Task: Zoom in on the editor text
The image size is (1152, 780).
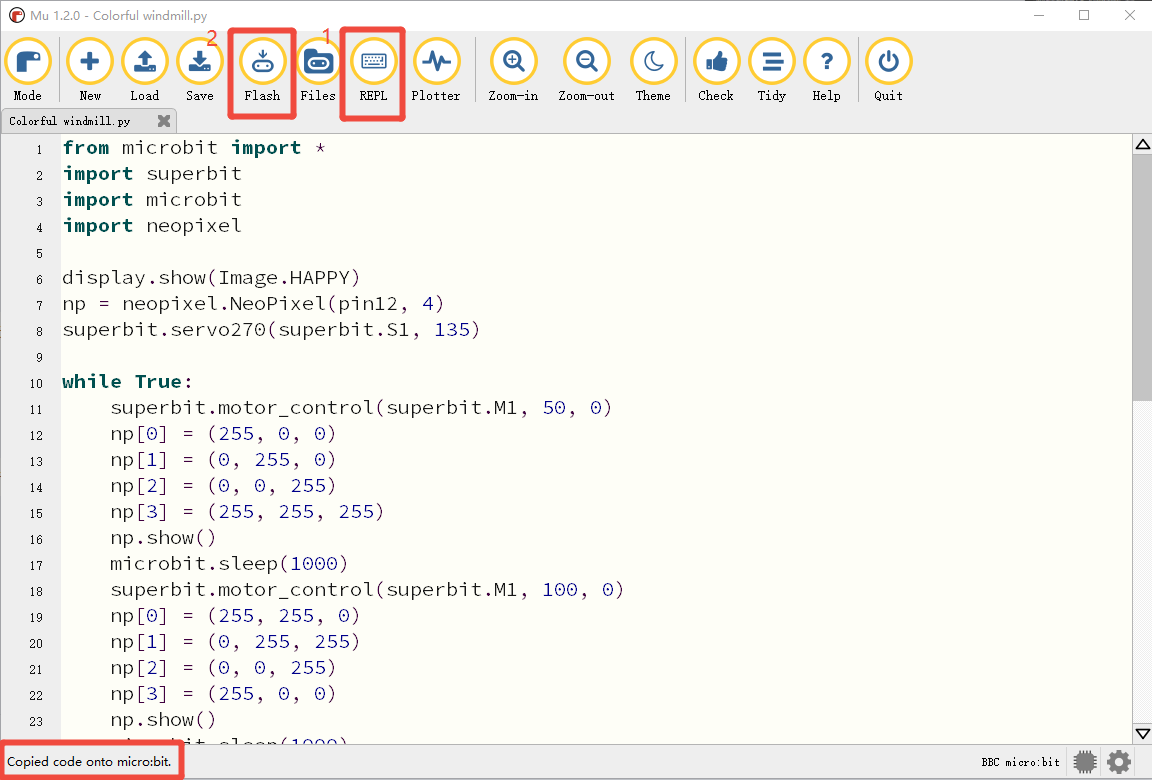Action: click(513, 71)
